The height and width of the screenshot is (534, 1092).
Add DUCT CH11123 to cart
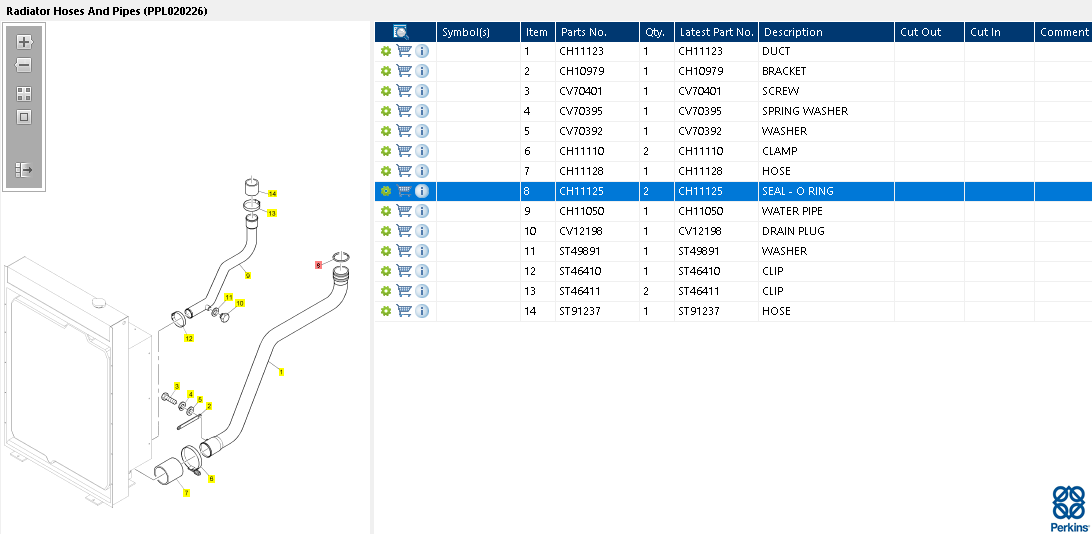(404, 51)
